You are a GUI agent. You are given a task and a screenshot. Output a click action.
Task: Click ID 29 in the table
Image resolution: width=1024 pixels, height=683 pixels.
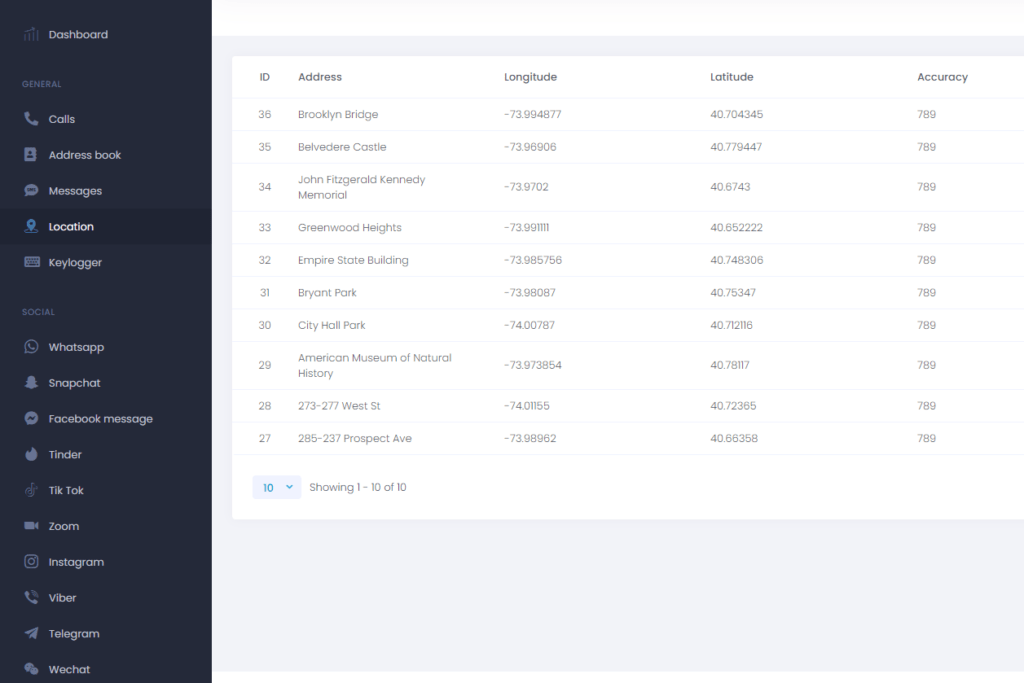(x=264, y=365)
